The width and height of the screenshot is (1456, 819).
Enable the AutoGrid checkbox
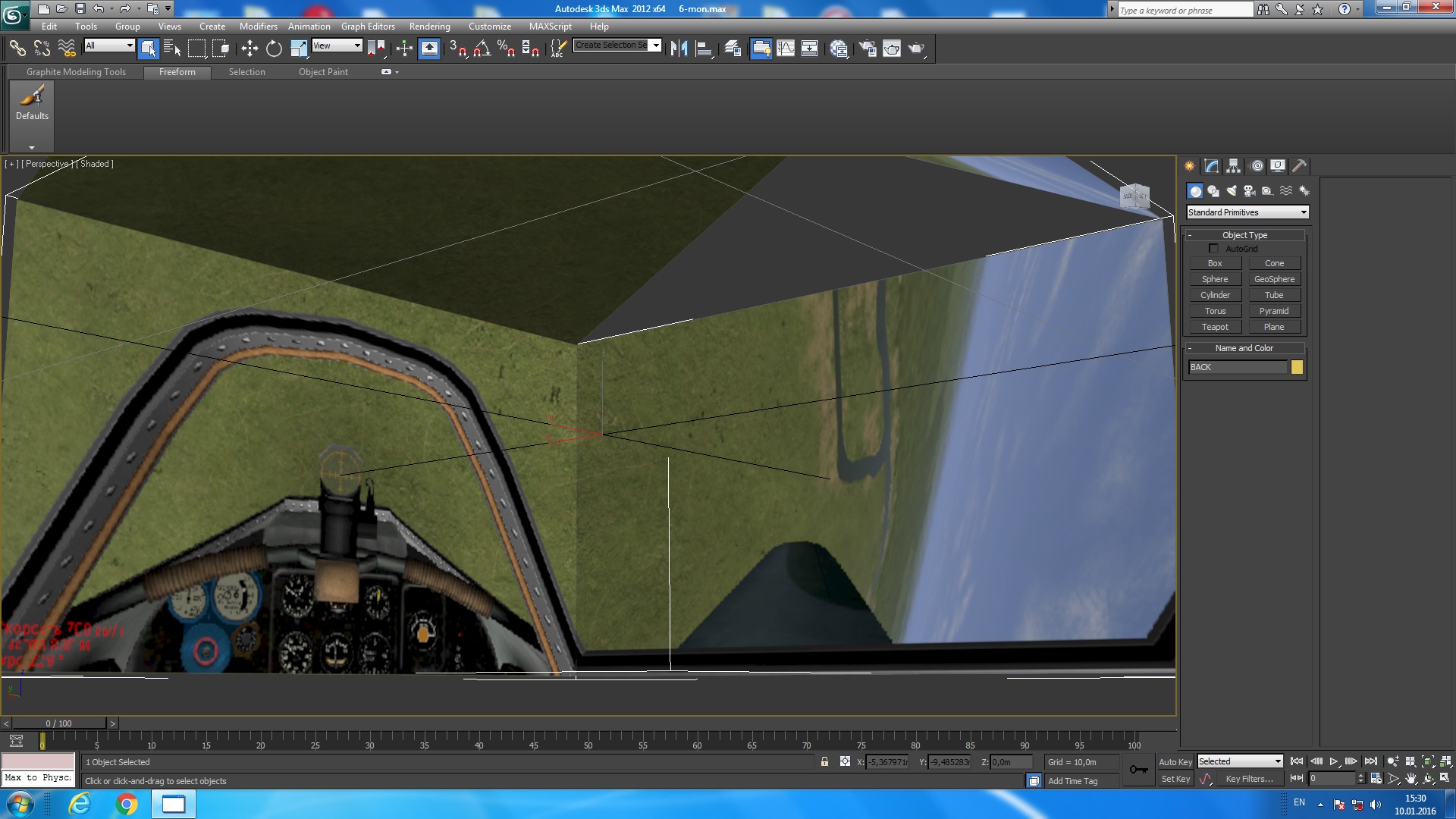point(1213,249)
